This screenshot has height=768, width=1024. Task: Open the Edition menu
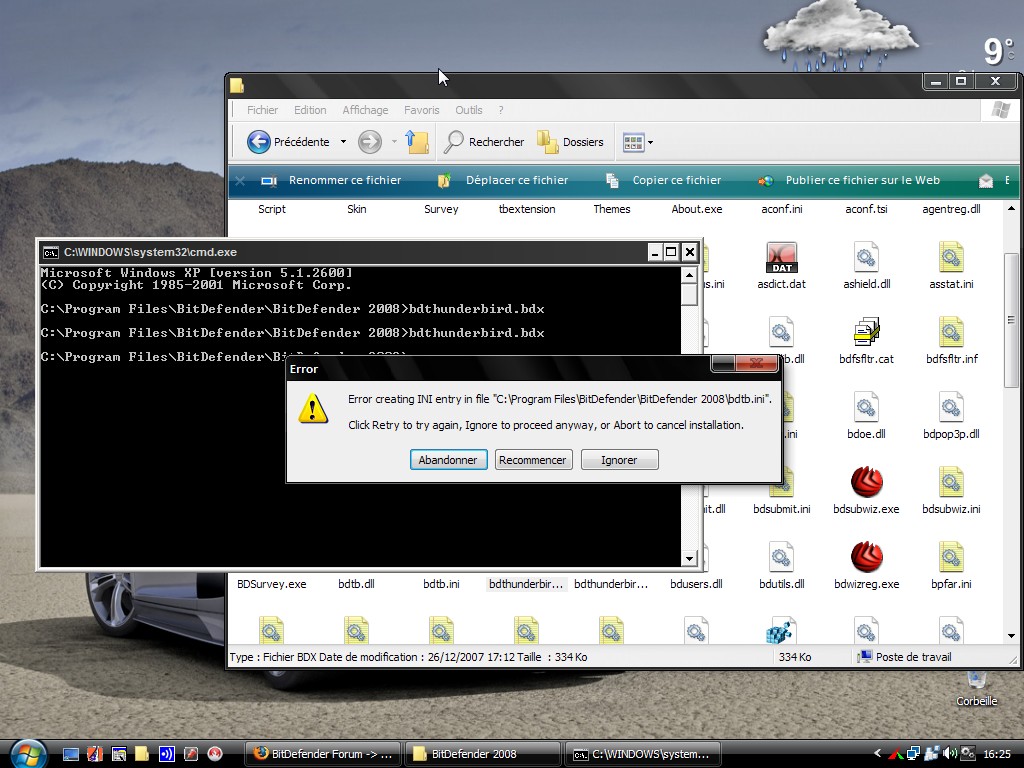click(x=310, y=110)
